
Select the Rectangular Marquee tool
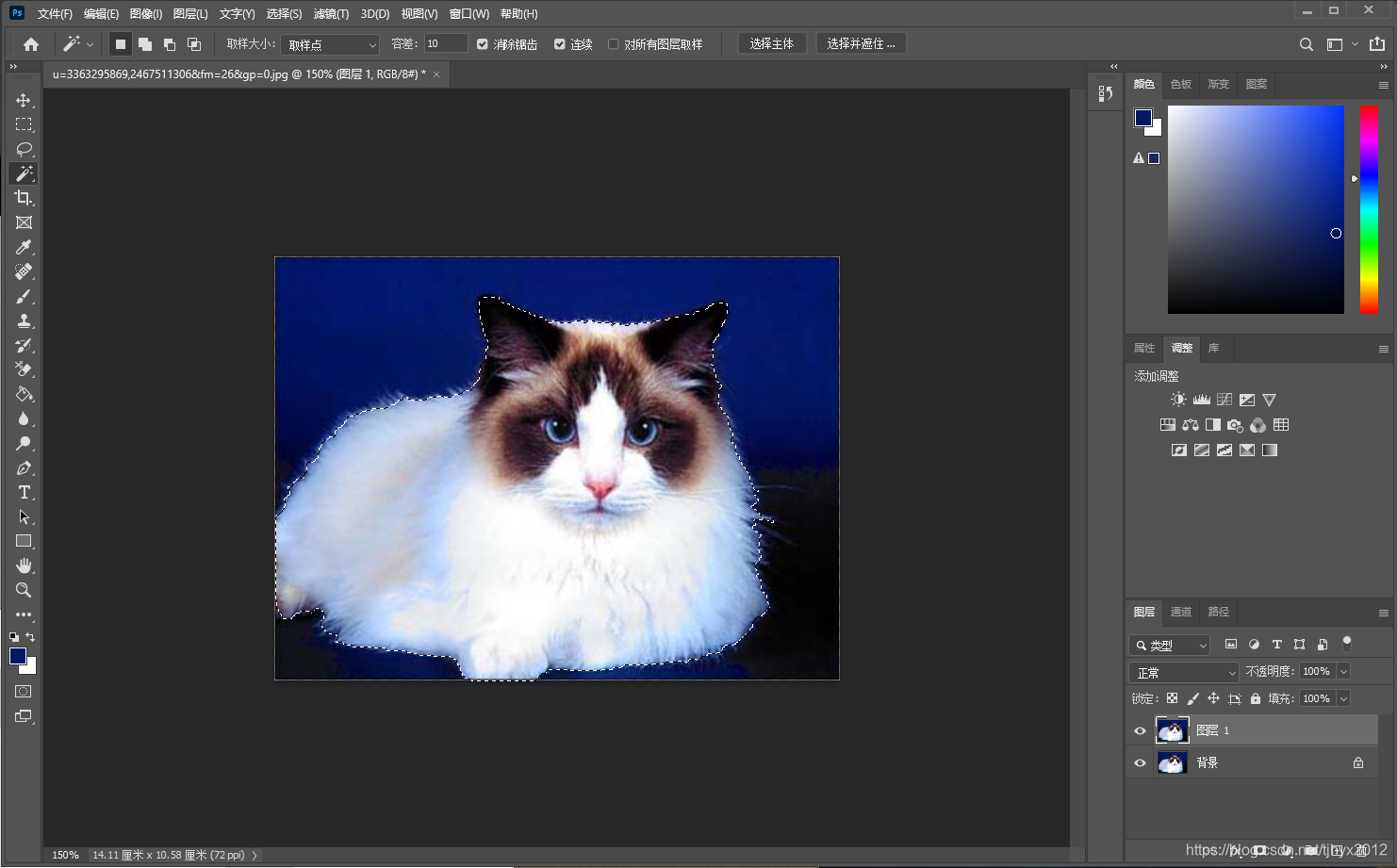pyautogui.click(x=24, y=124)
